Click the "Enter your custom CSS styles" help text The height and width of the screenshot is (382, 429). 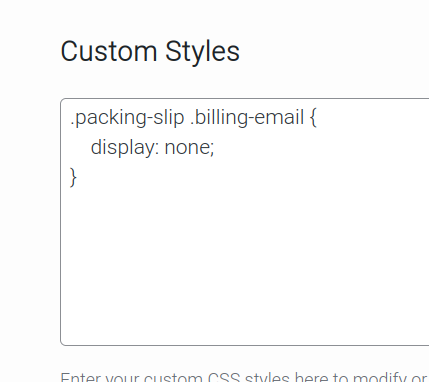click(245, 377)
